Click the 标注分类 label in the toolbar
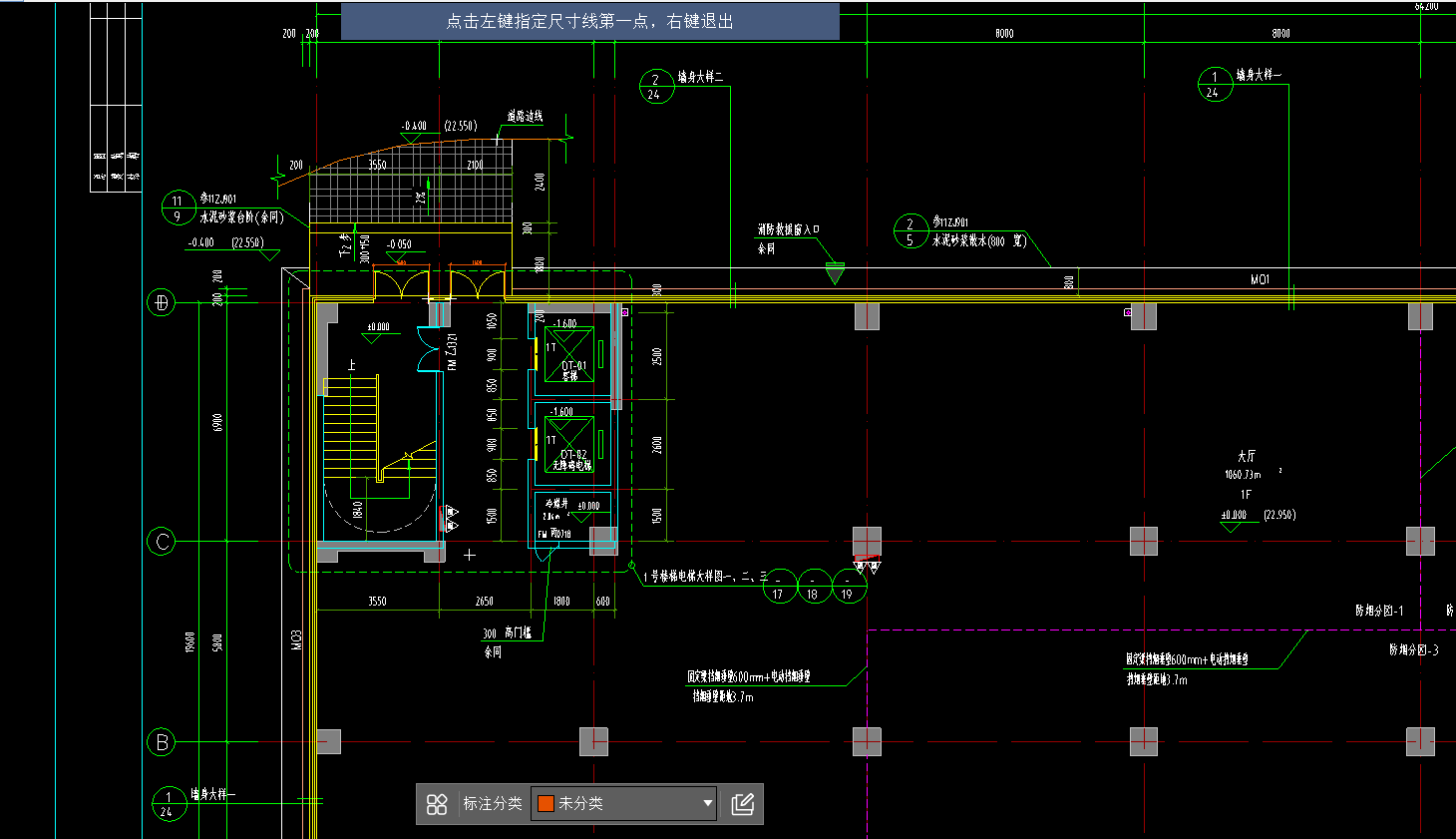 [493, 803]
